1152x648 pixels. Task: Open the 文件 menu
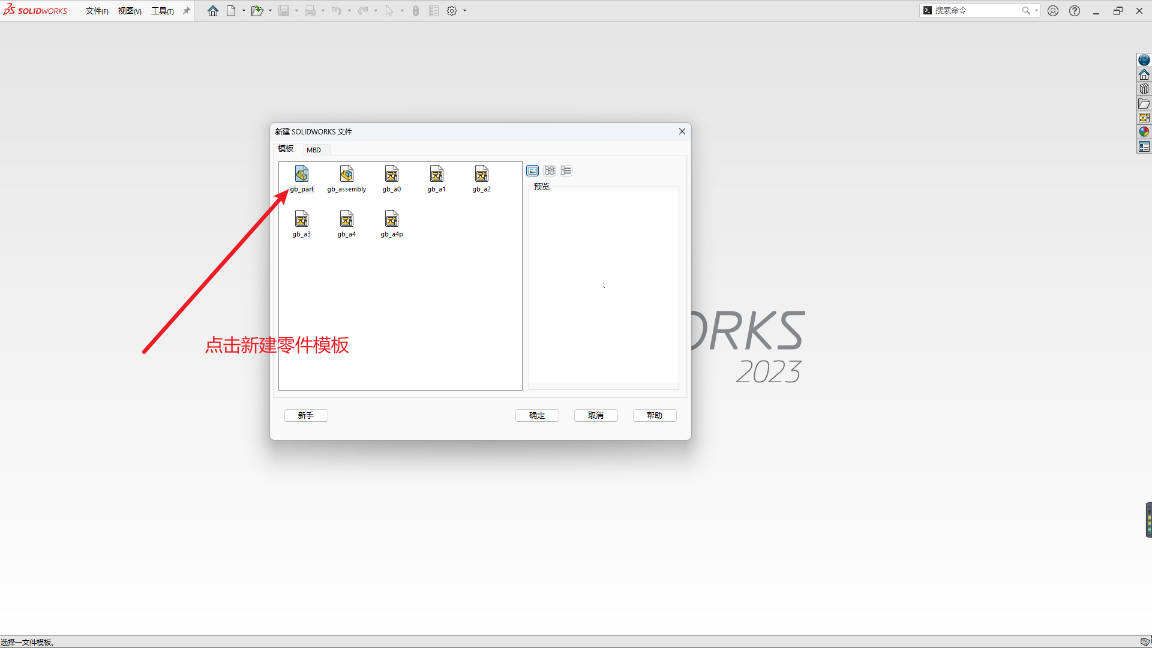tap(97, 11)
